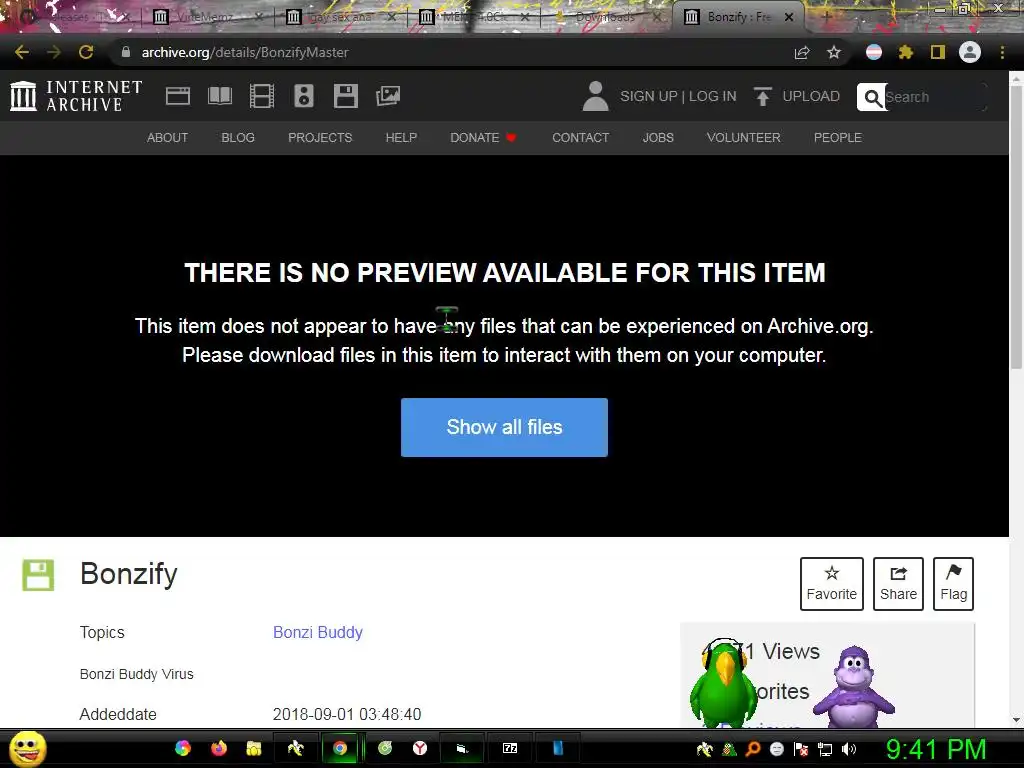1024x768 pixels.
Task: Click the share page icon in address bar
Action: pos(802,52)
